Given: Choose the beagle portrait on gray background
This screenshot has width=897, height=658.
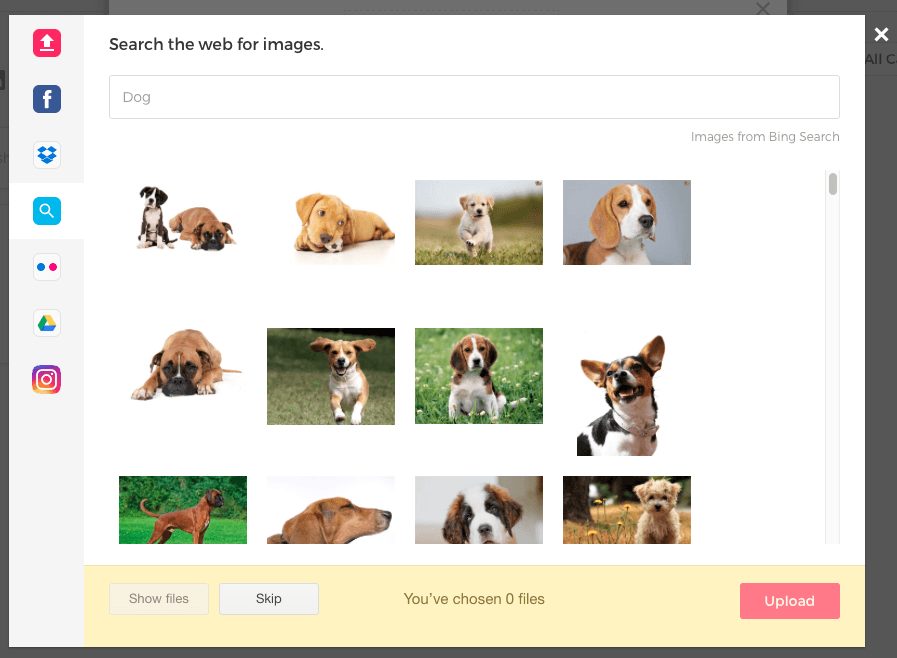Looking at the screenshot, I should coord(626,222).
